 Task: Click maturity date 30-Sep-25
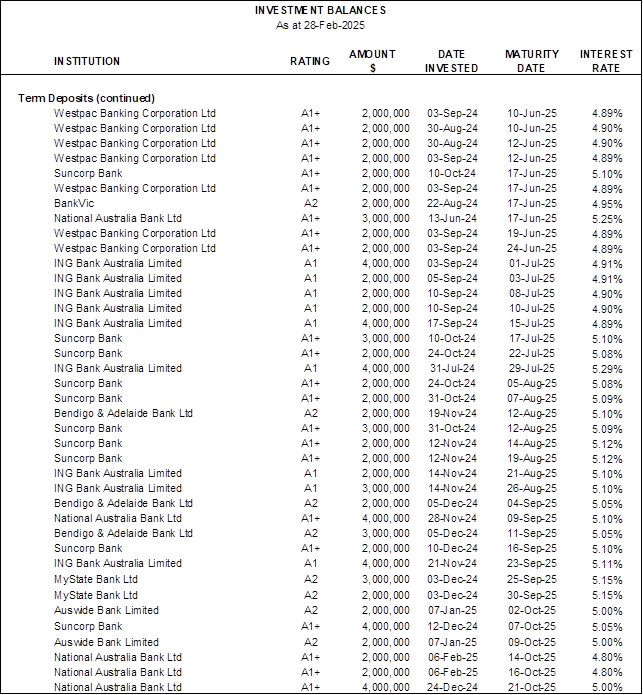[x=532, y=596]
